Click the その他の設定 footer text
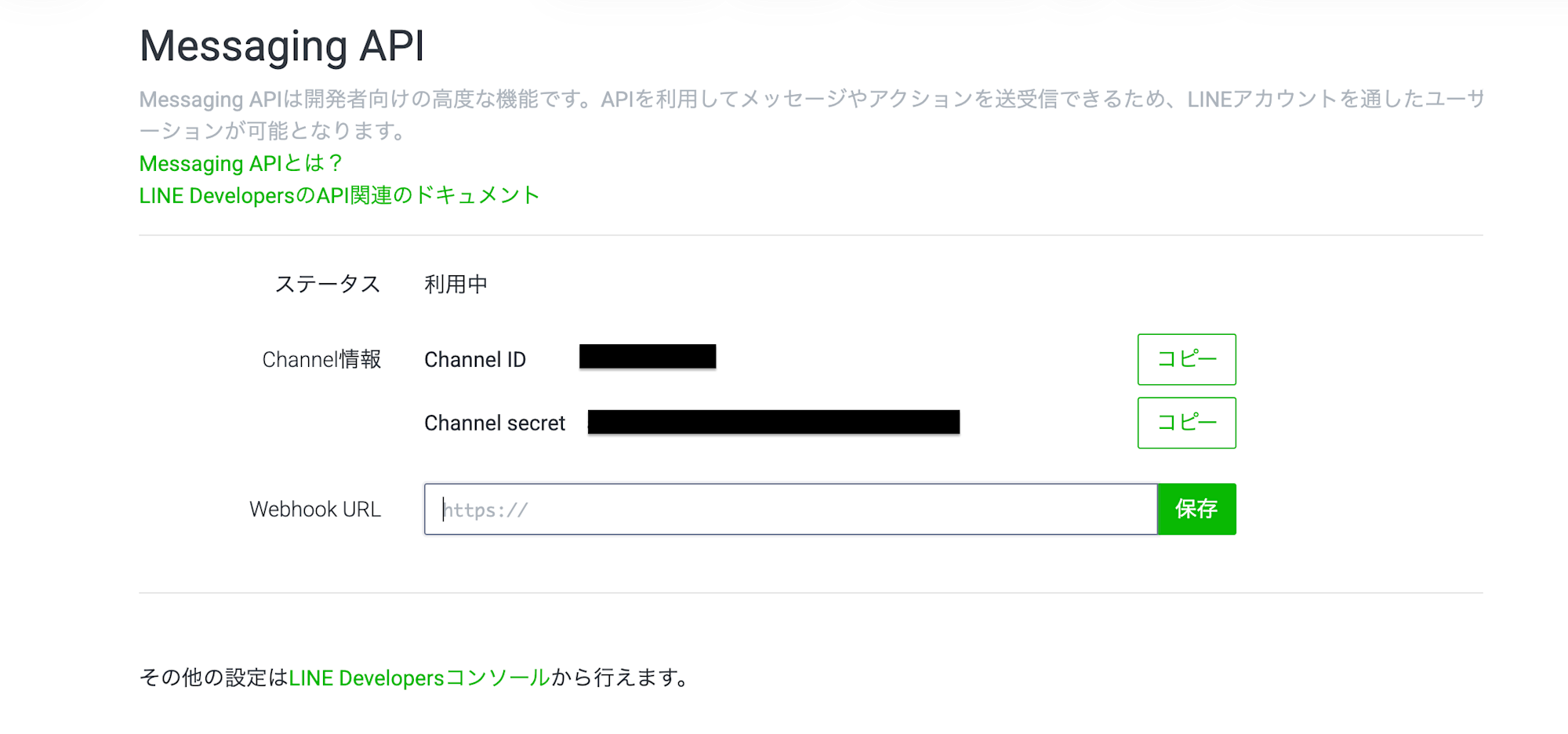Image resolution: width=1568 pixels, height=734 pixels. pos(212,678)
